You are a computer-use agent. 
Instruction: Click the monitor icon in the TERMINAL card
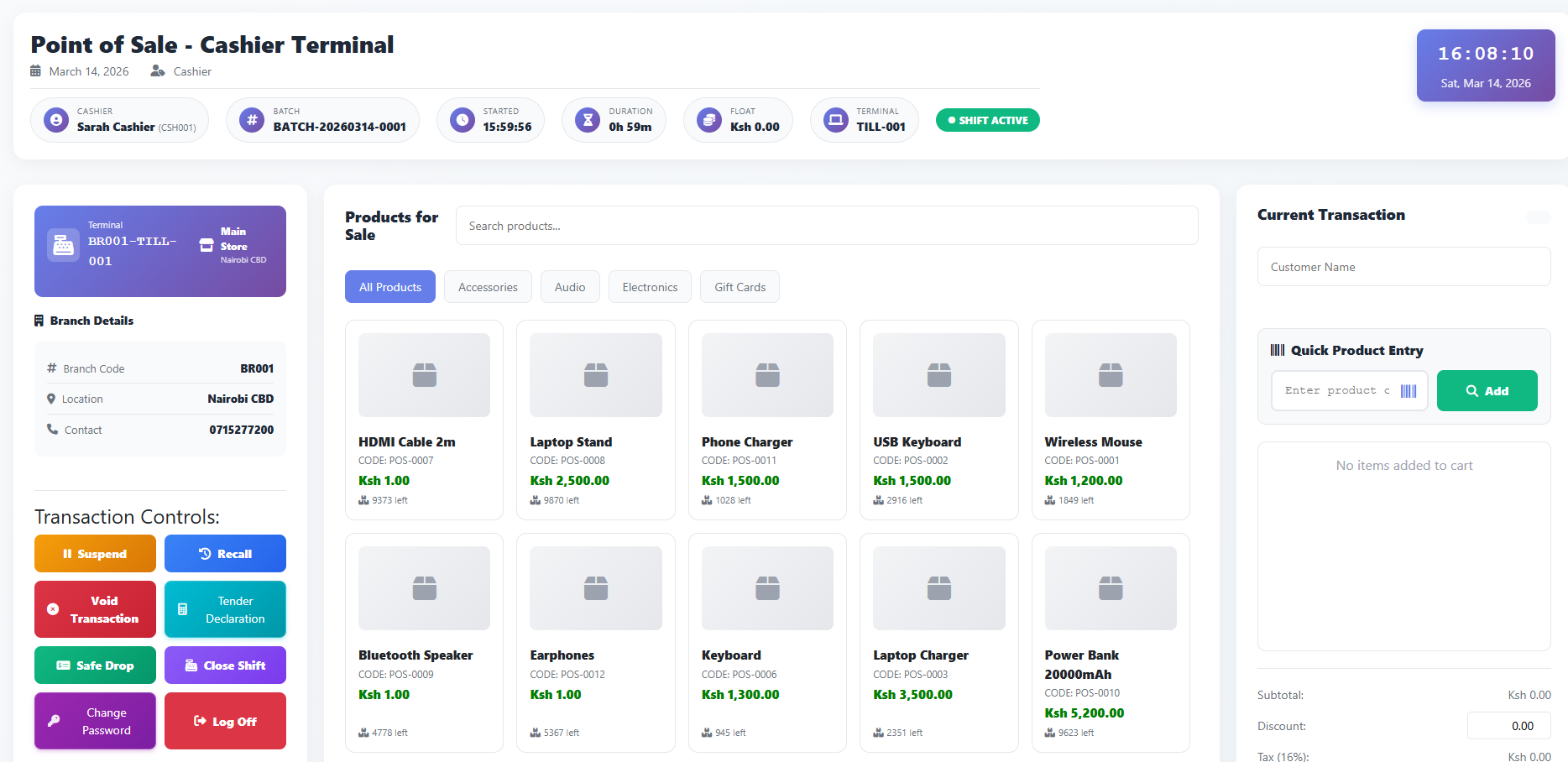click(x=834, y=119)
